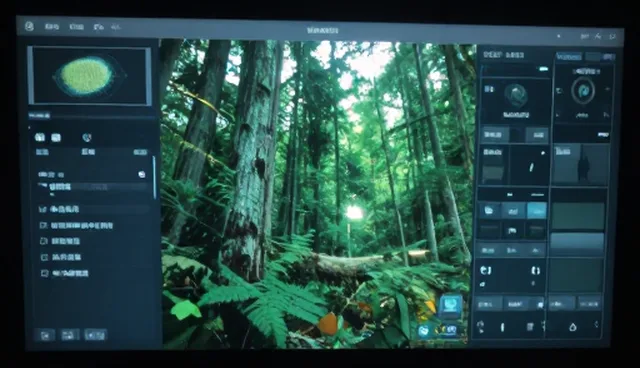Open the third menu in the top bar

(98, 27)
